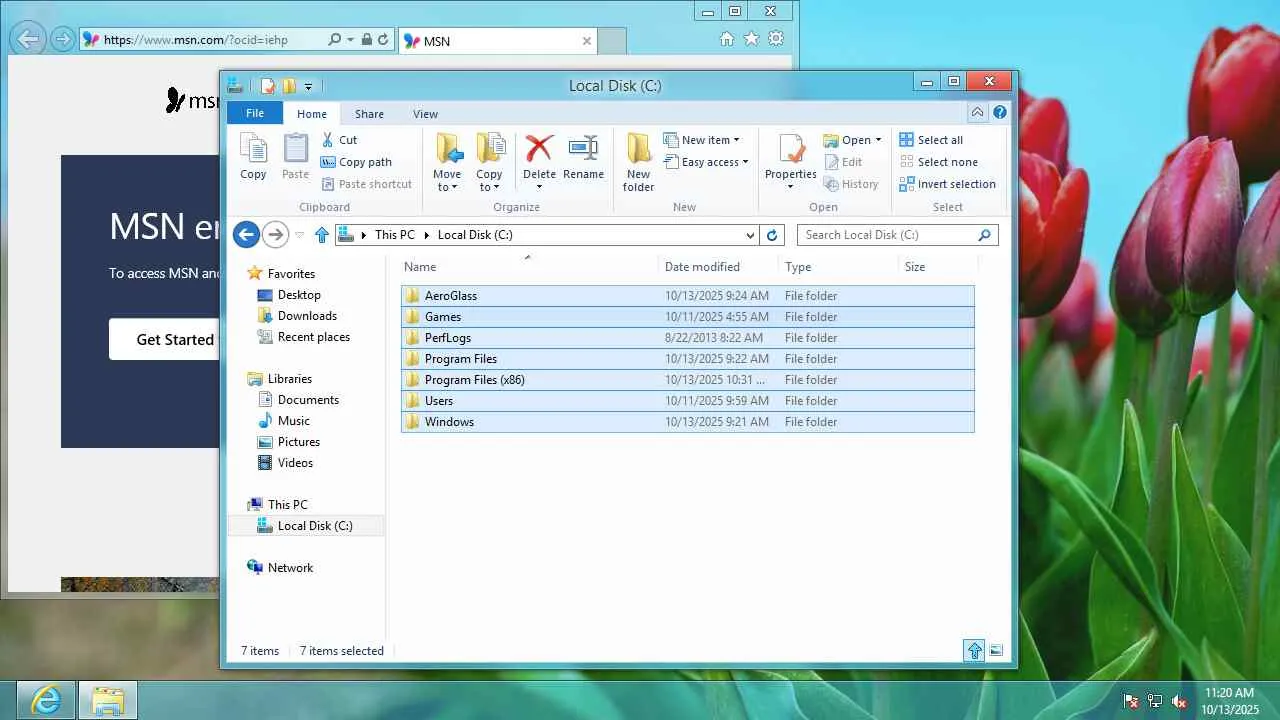Click the Delete red X icon
1280x720 pixels.
(539, 150)
